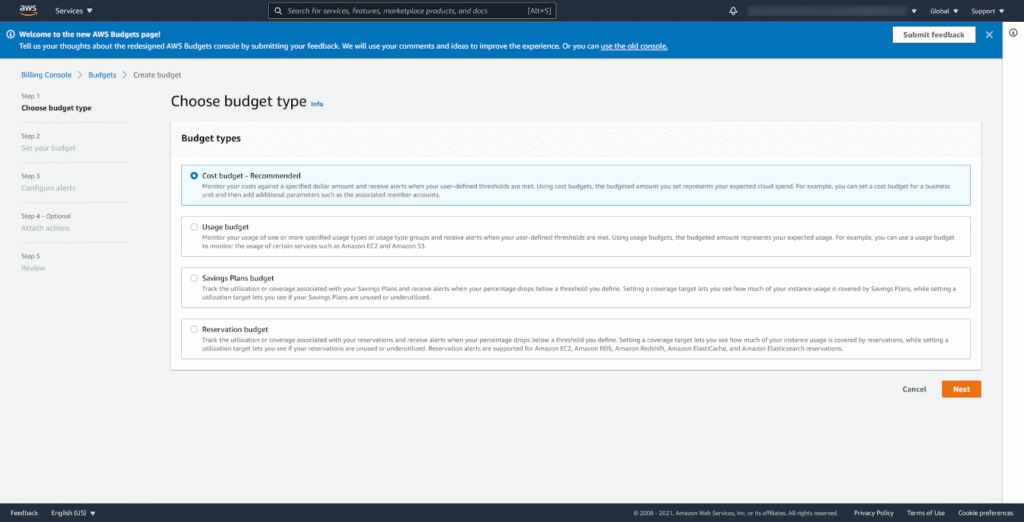Expand the Services menu
Image resolution: width=1024 pixels, height=522 pixels.
point(74,11)
